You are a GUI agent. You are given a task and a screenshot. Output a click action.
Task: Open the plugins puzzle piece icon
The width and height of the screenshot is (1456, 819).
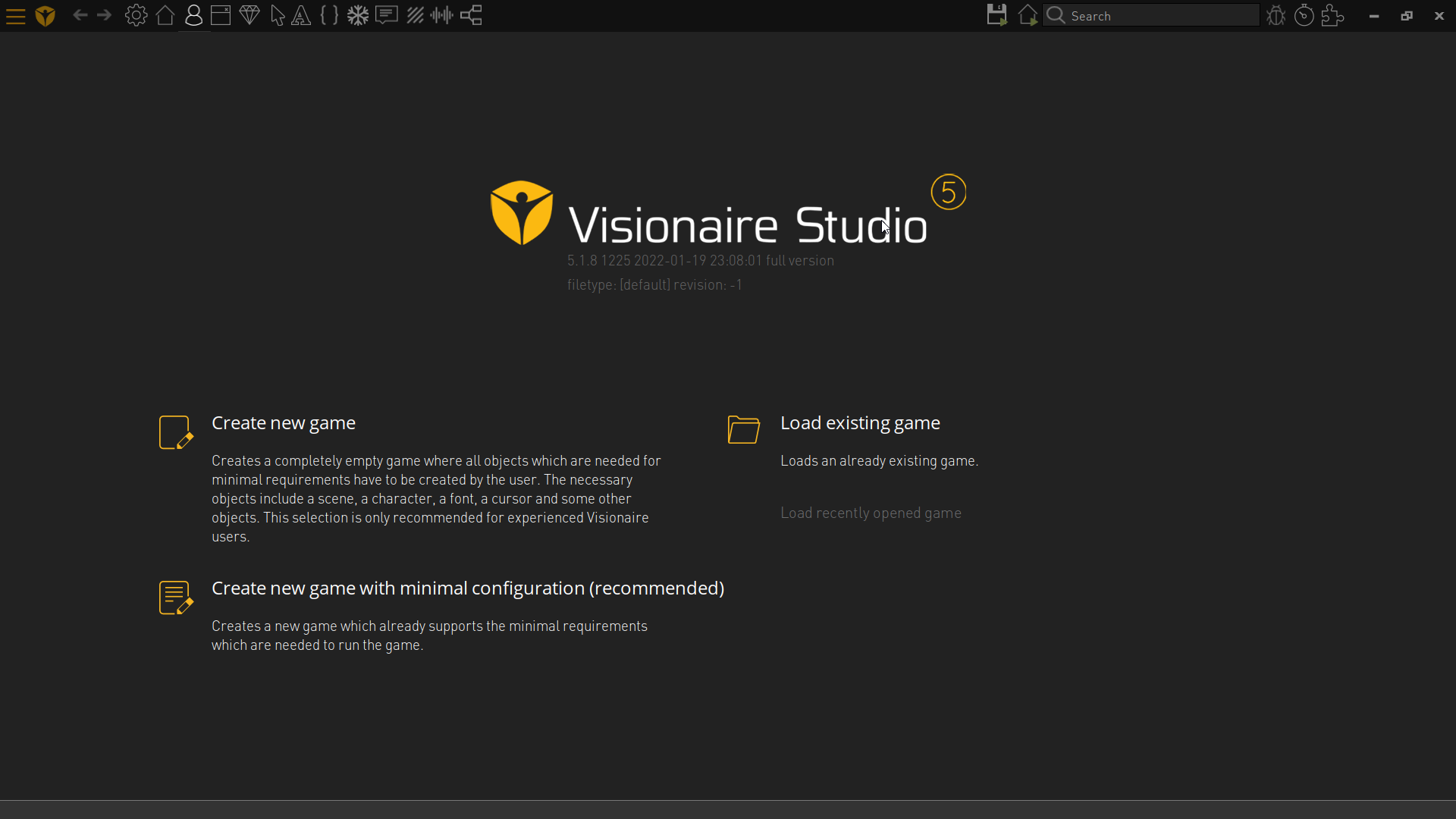click(1332, 15)
